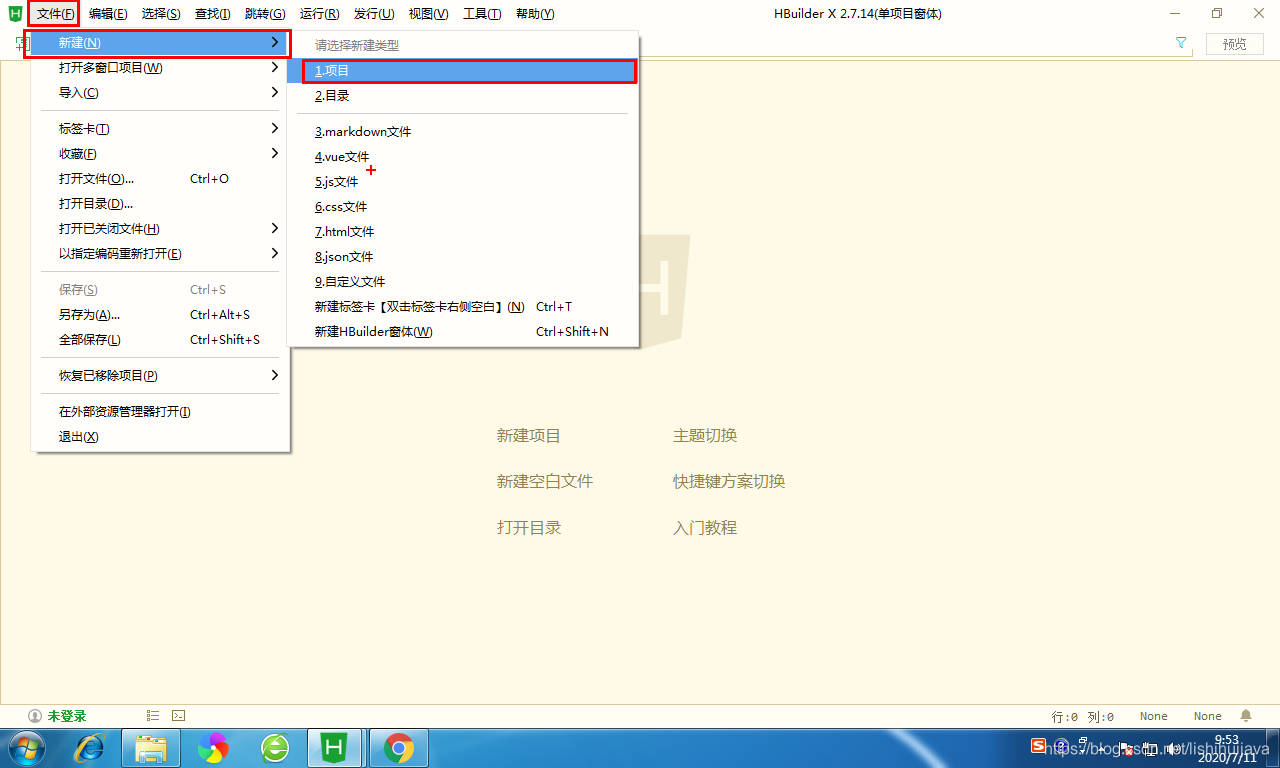Click the 新建空白文件 welcome link
1280x768 pixels.
click(545, 482)
